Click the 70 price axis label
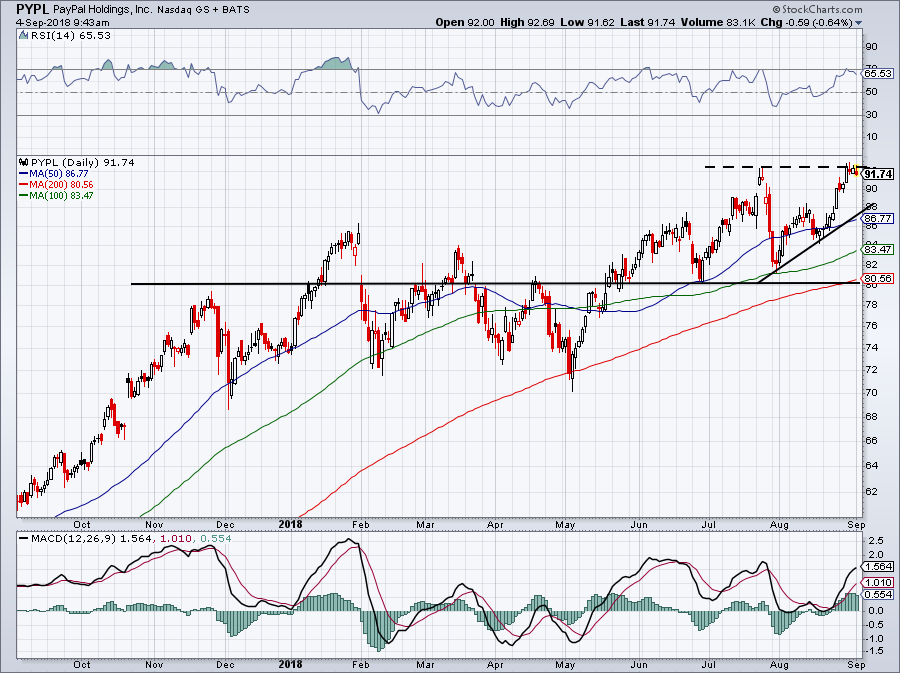Image resolution: width=900 pixels, height=673 pixels. tap(871, 392)
